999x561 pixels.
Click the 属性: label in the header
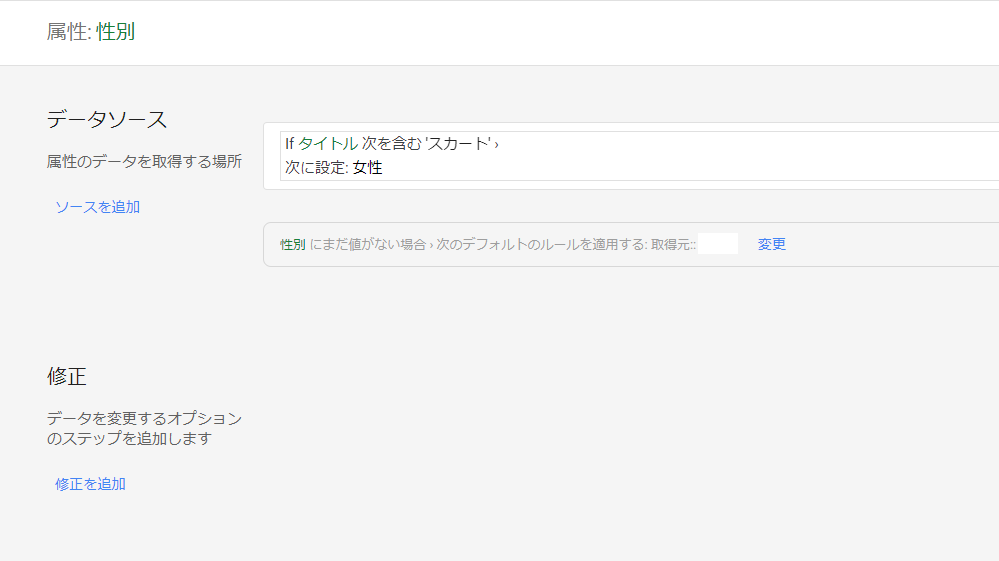69,31
